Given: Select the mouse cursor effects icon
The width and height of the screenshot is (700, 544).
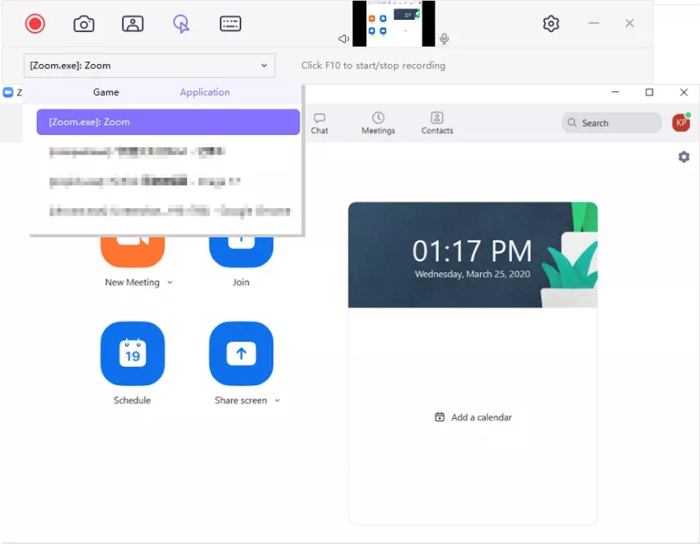Looking at the screenshot, I should tap(181, 24).
